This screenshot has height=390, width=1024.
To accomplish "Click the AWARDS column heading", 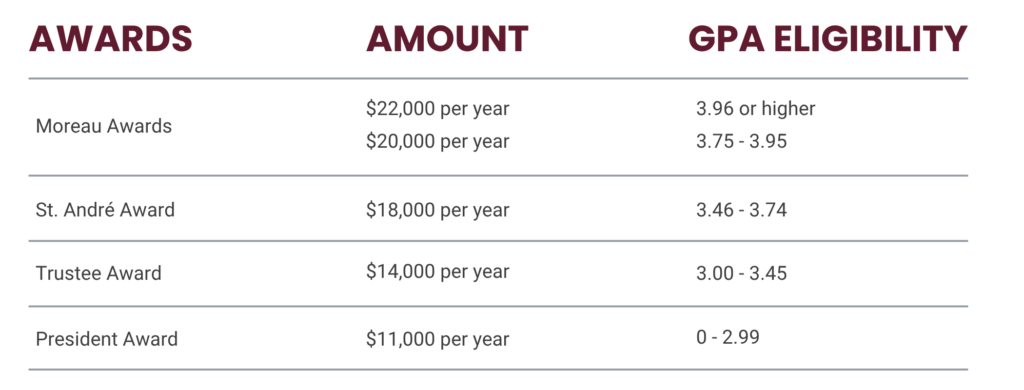I will (110, 39).
